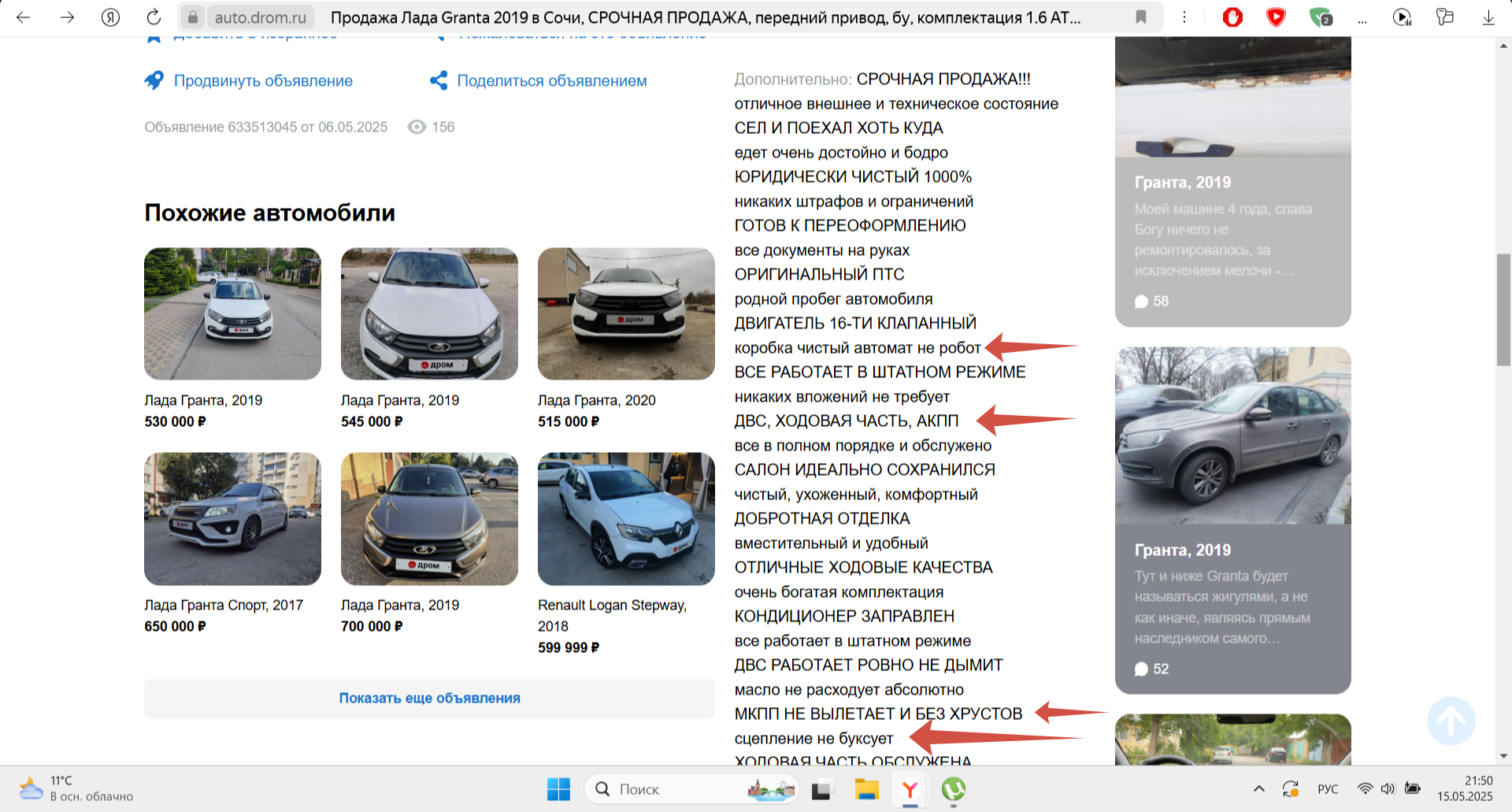Open Renault Logan Stepway 2018 thumbnail
Image resolution: width=1512 pixels, height=812 pixels.
(x=626, y=518)
